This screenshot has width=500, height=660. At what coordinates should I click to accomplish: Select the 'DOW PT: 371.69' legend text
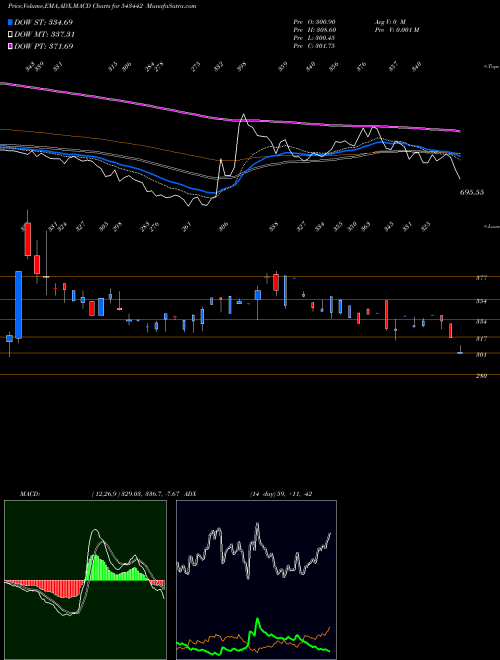(44, 46)
